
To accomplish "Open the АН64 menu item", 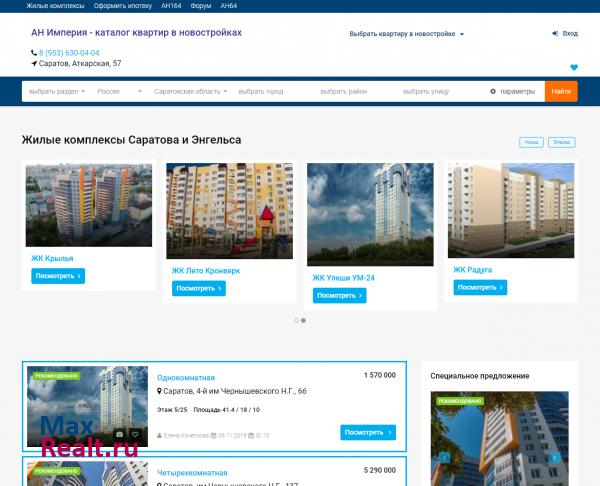I will (x=228, y=6).
